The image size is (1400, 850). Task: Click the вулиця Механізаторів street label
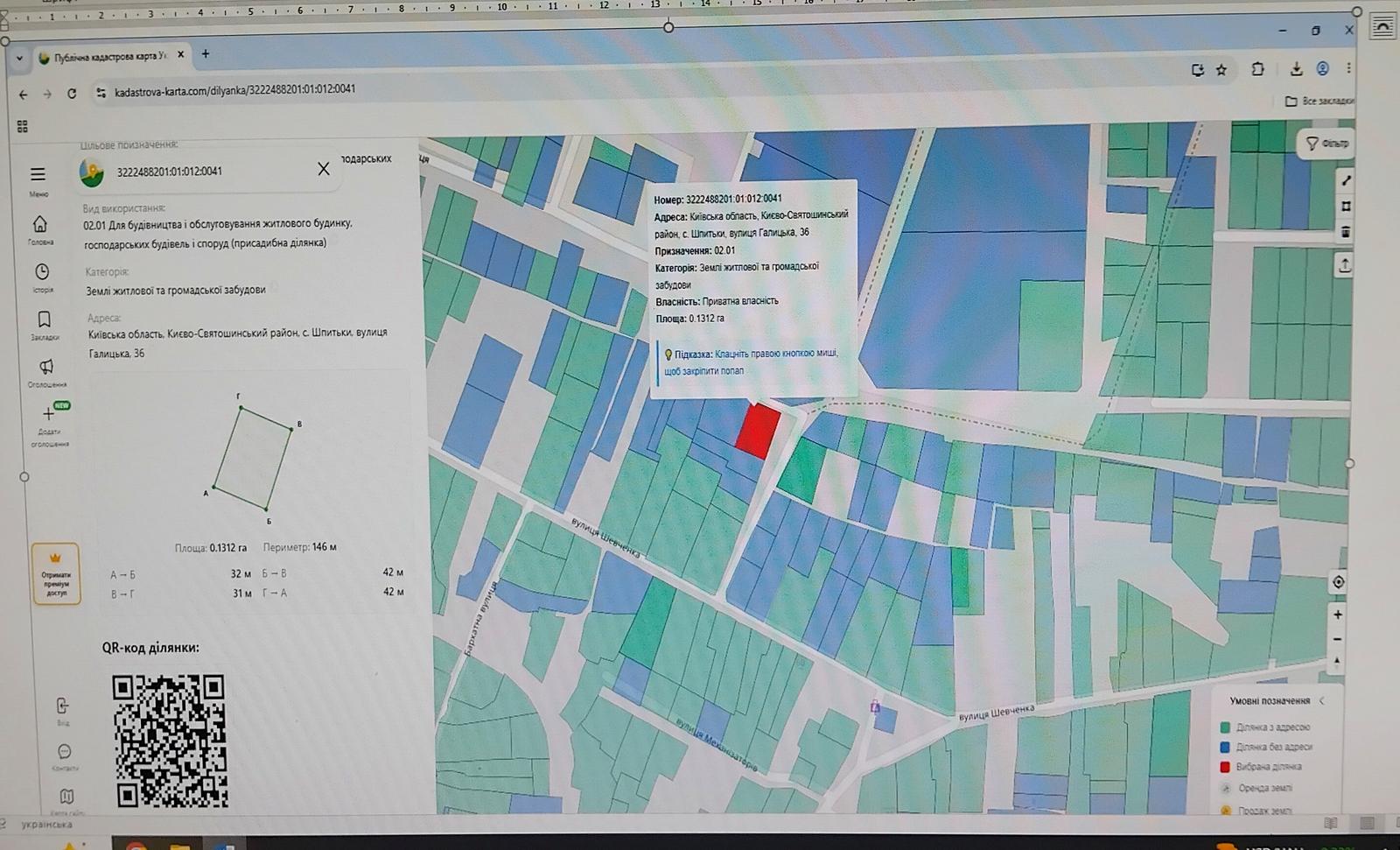717,743
